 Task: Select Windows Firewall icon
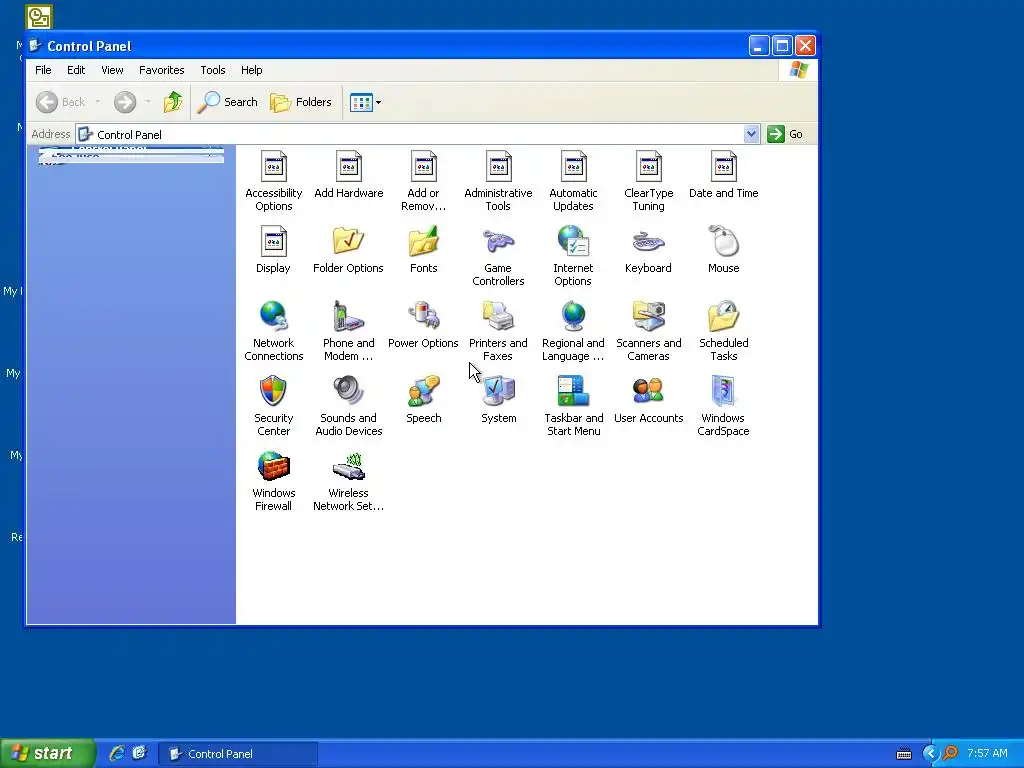click(274, 466)
